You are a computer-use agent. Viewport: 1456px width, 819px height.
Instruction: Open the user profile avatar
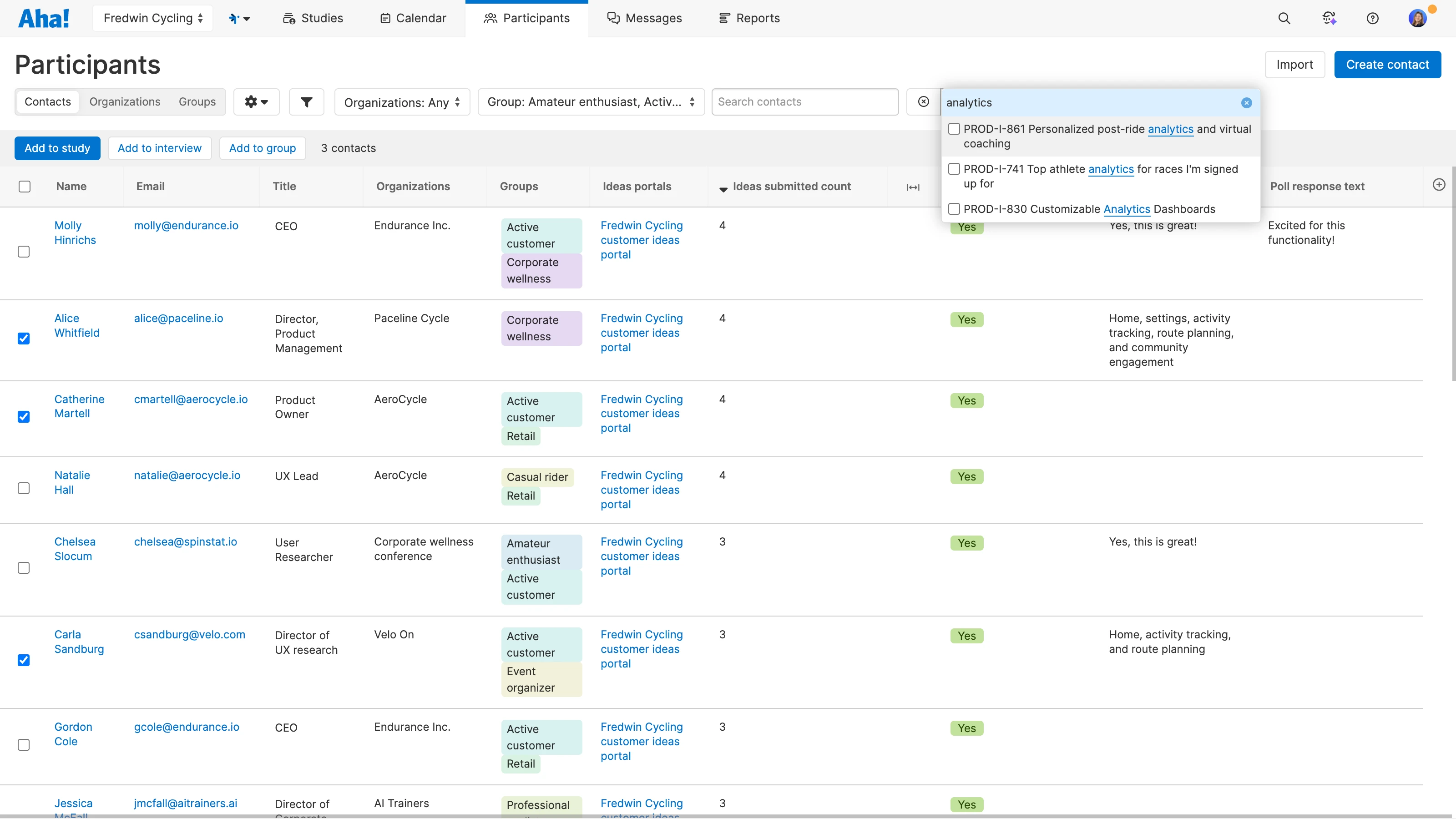1417,18
